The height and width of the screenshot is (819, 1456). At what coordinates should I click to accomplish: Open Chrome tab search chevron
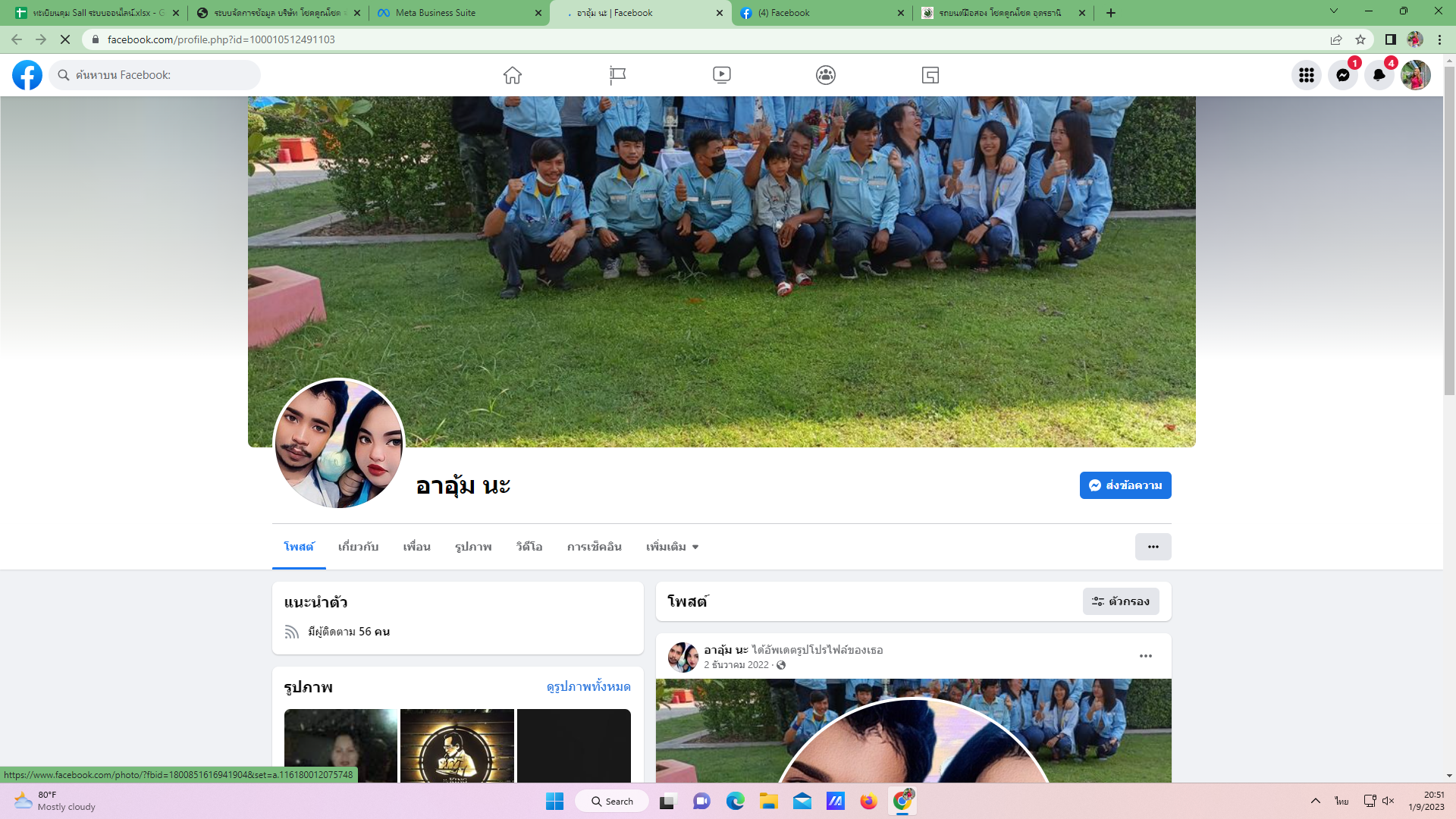click(x=1334, y=11)
